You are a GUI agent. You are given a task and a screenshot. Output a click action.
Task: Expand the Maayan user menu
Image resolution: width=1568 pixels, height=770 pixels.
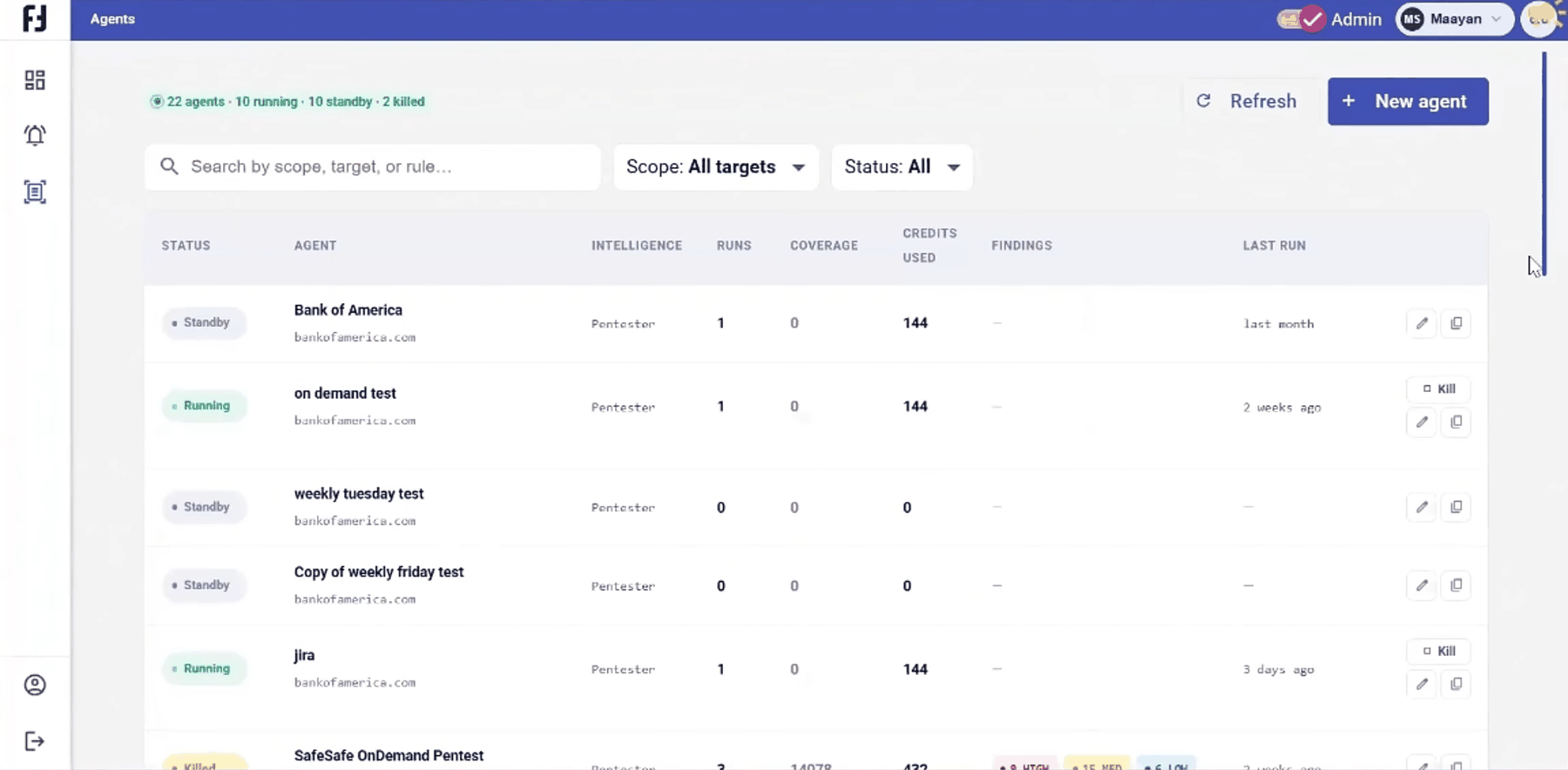click(1455, 19)
